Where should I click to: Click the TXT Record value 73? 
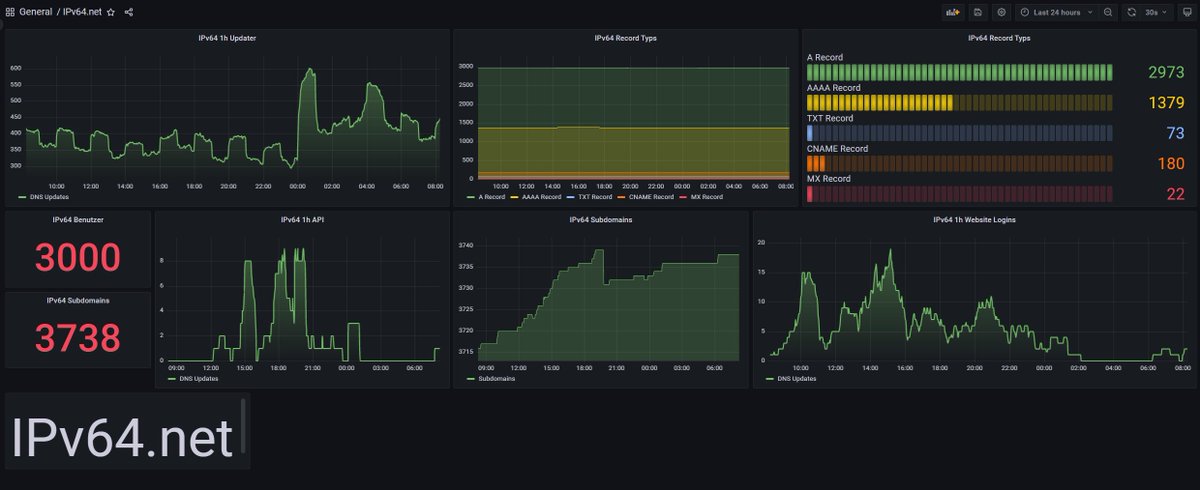[x=1175, y=133]
